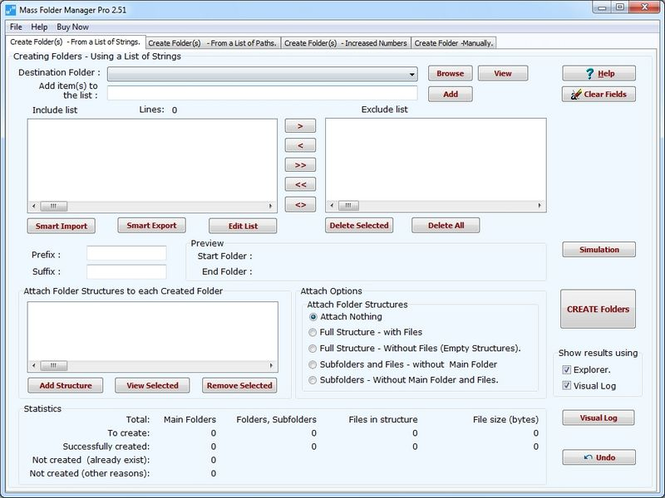Click the View button

[x=503, y=73]
